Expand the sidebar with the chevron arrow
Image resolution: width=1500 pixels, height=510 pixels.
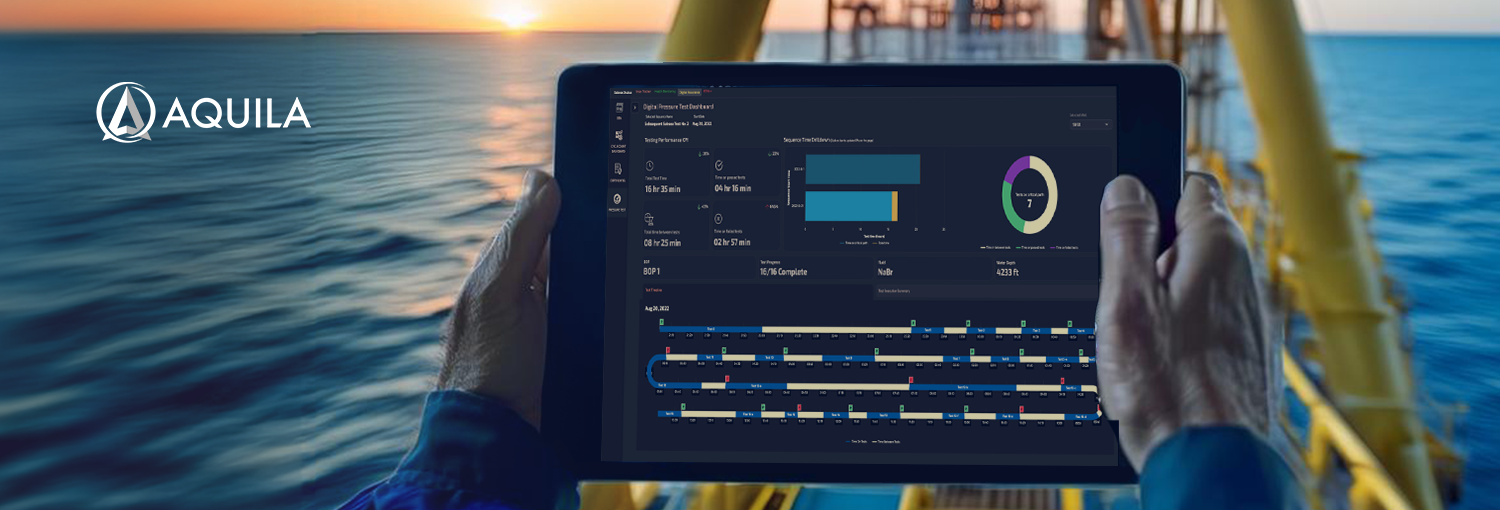(635, 107)
